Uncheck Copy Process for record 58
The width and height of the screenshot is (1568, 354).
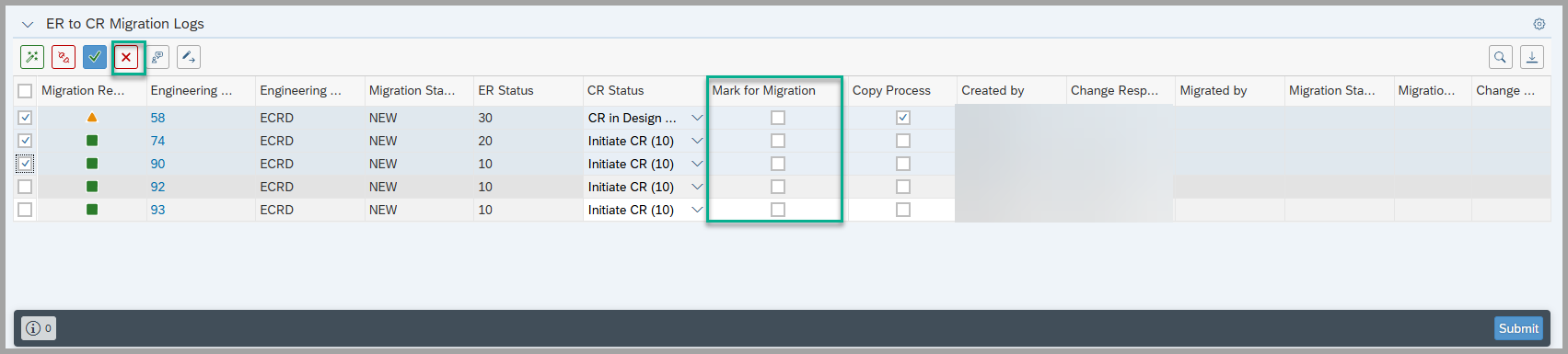(903, 118)
